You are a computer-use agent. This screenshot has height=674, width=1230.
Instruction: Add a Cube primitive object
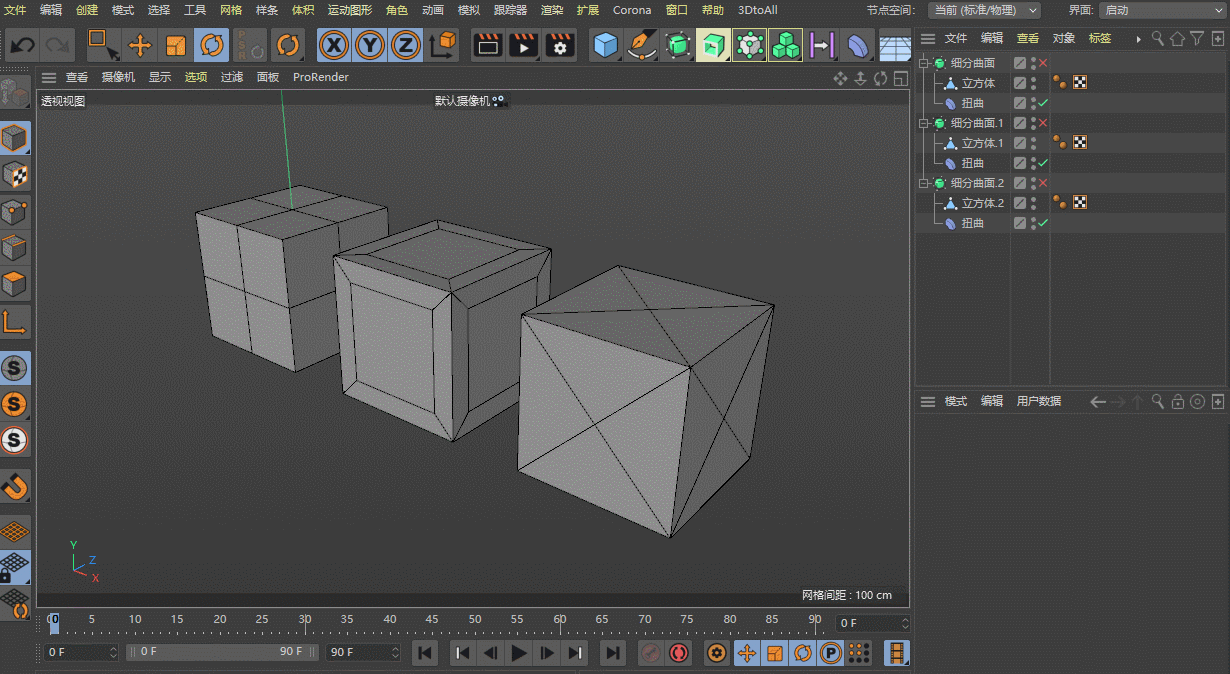point(604,46)
